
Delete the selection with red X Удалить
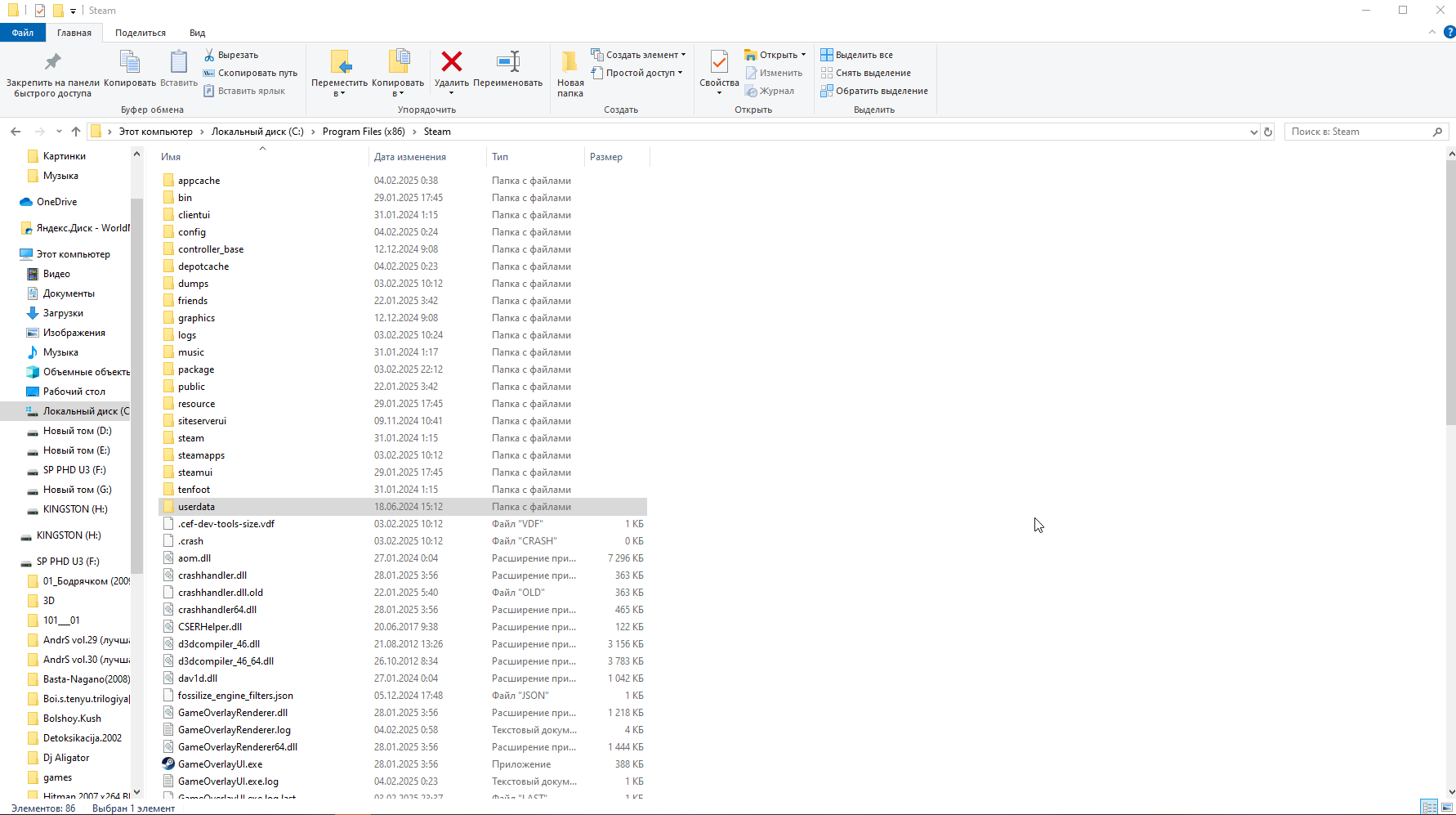[451, 74]
